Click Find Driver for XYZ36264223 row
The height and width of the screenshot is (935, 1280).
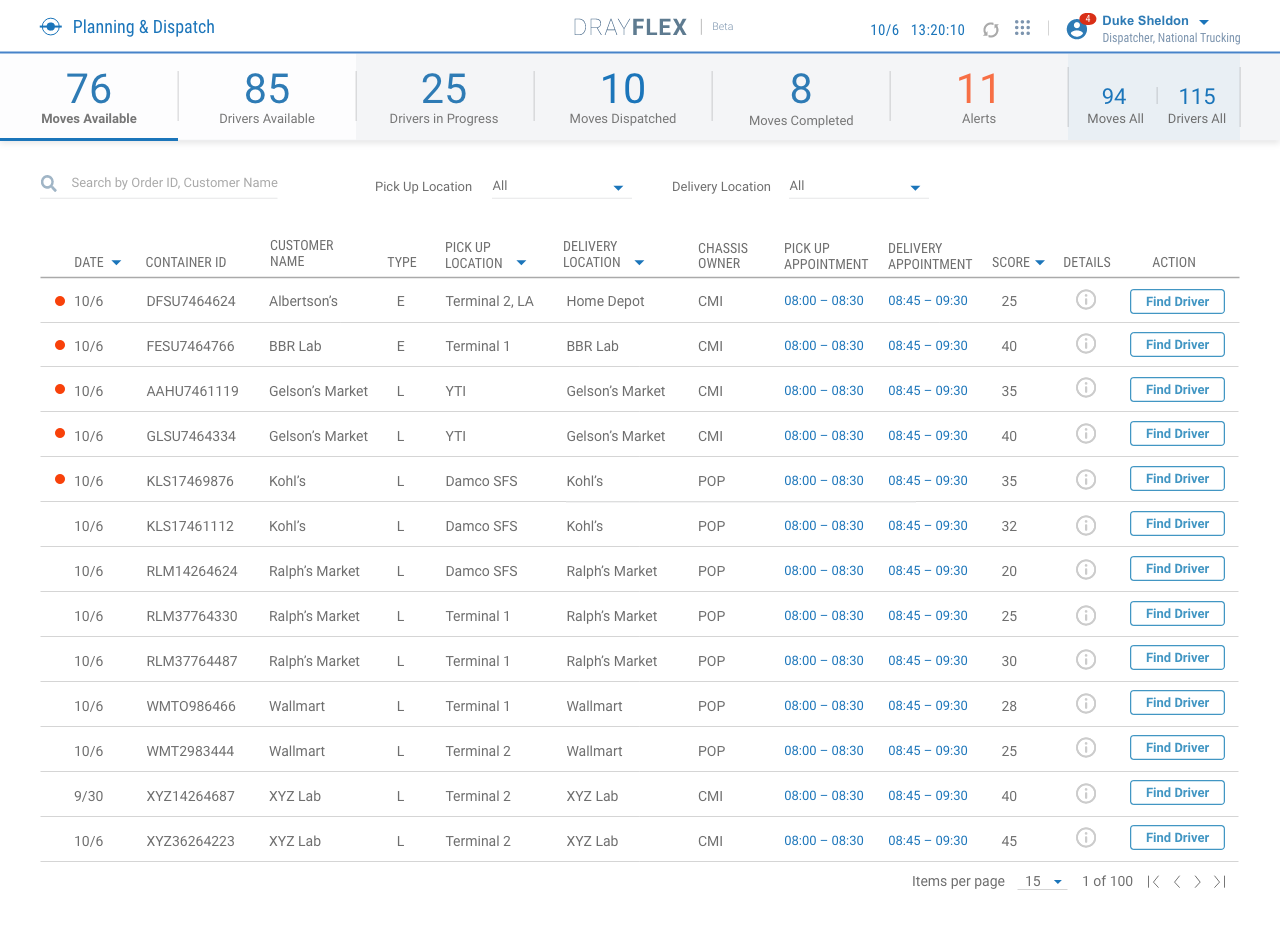1177,838
